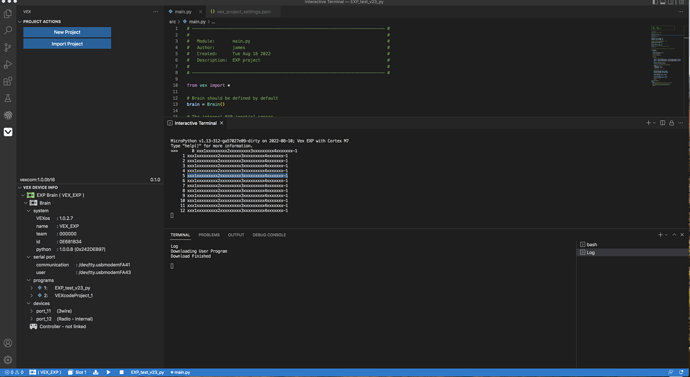Click the Import Project button
The height and width of the screenshot is (377, 690).
[x=67, y=44]
